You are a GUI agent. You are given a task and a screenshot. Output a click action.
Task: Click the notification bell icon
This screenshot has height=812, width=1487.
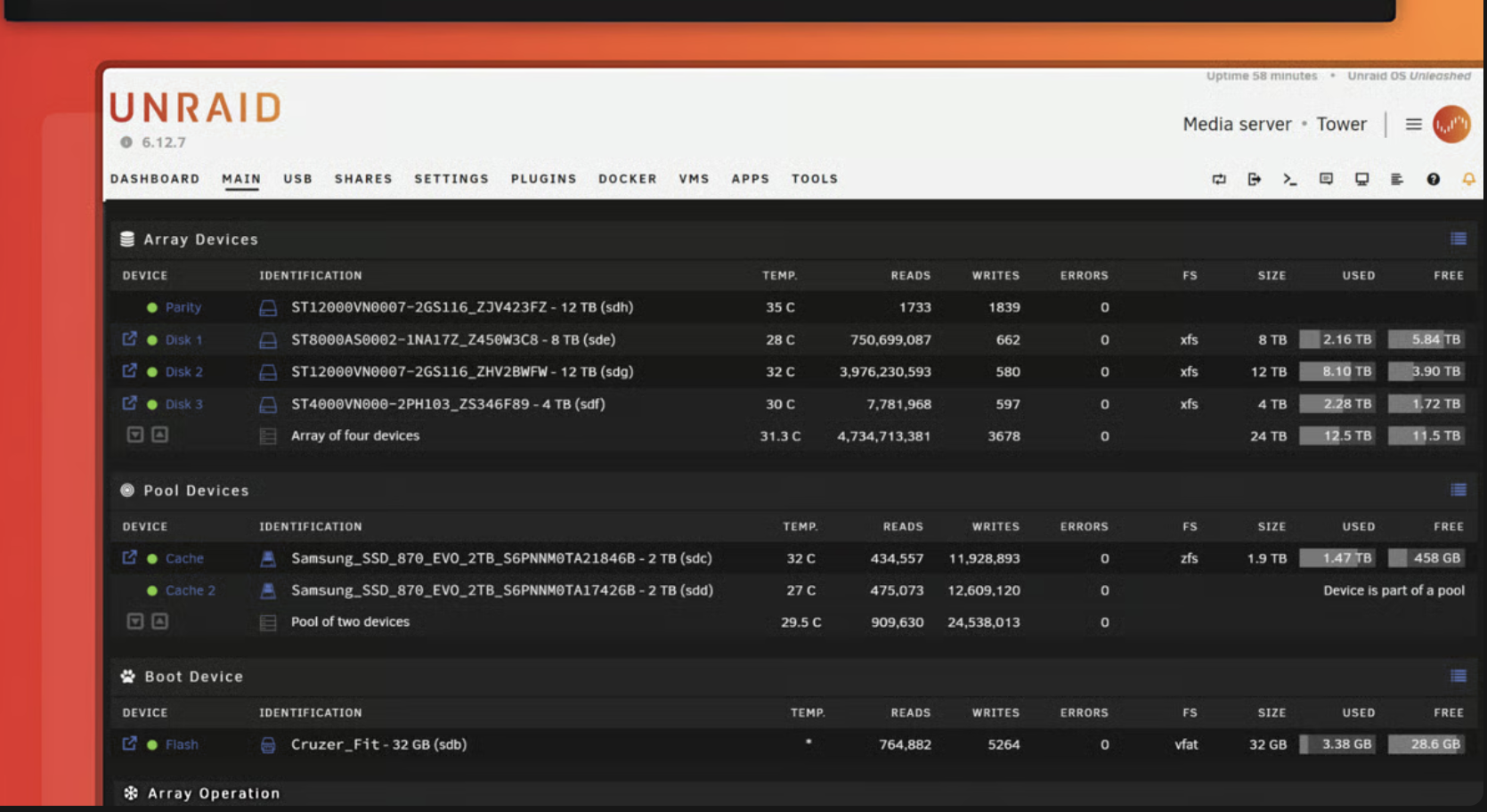click(x=1468, y=179)
